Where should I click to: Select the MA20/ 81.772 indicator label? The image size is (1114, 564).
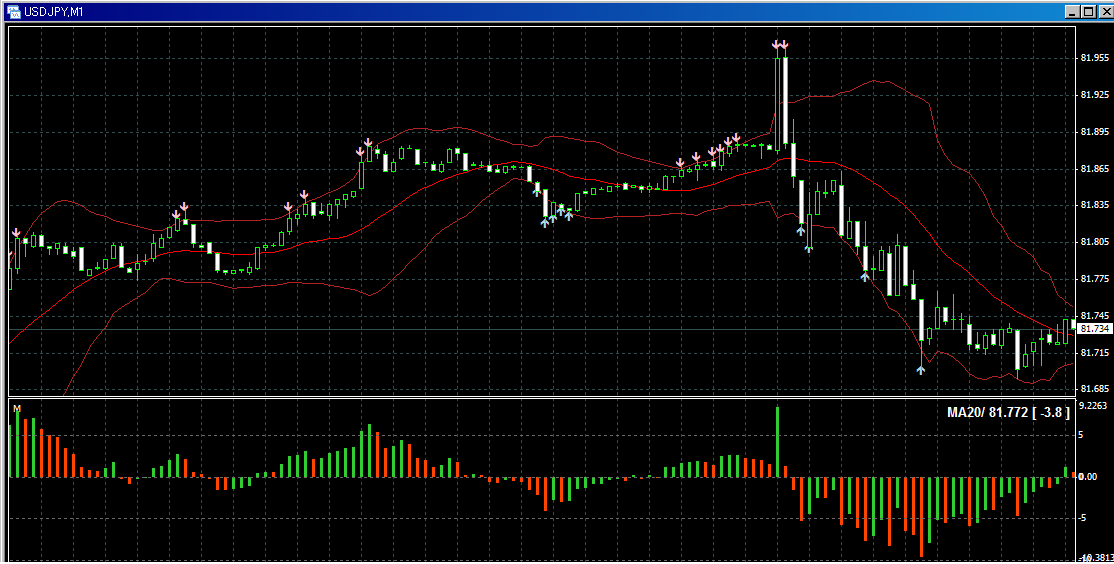(x=1008, y=412)
